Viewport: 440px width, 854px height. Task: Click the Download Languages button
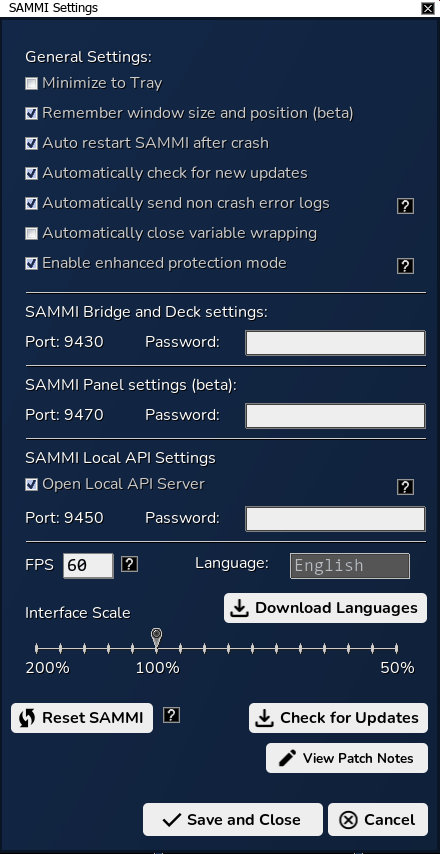(x=325, y=608)
